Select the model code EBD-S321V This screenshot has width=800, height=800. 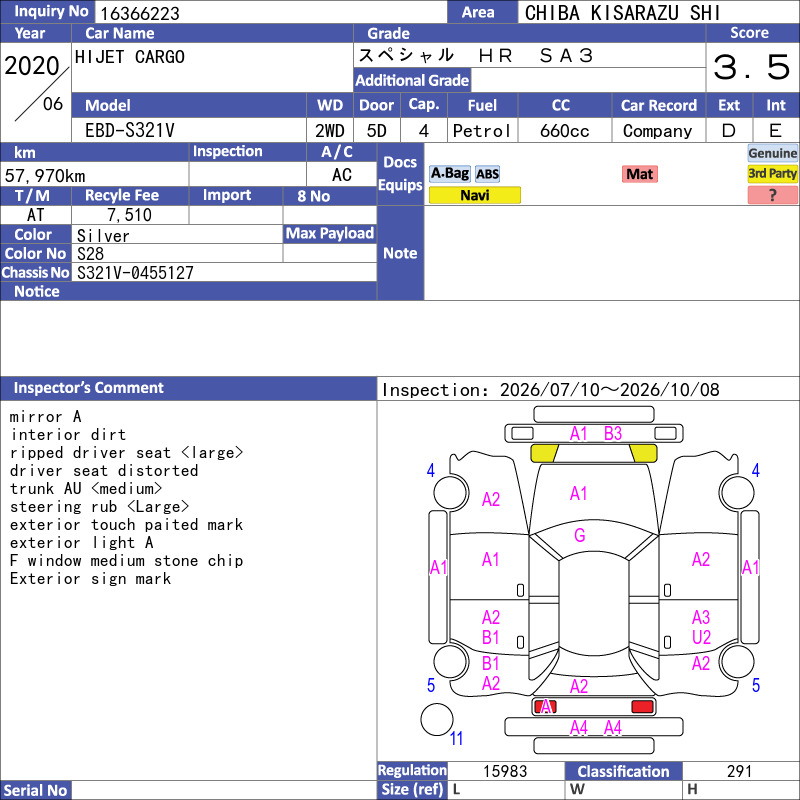(130, 131)
